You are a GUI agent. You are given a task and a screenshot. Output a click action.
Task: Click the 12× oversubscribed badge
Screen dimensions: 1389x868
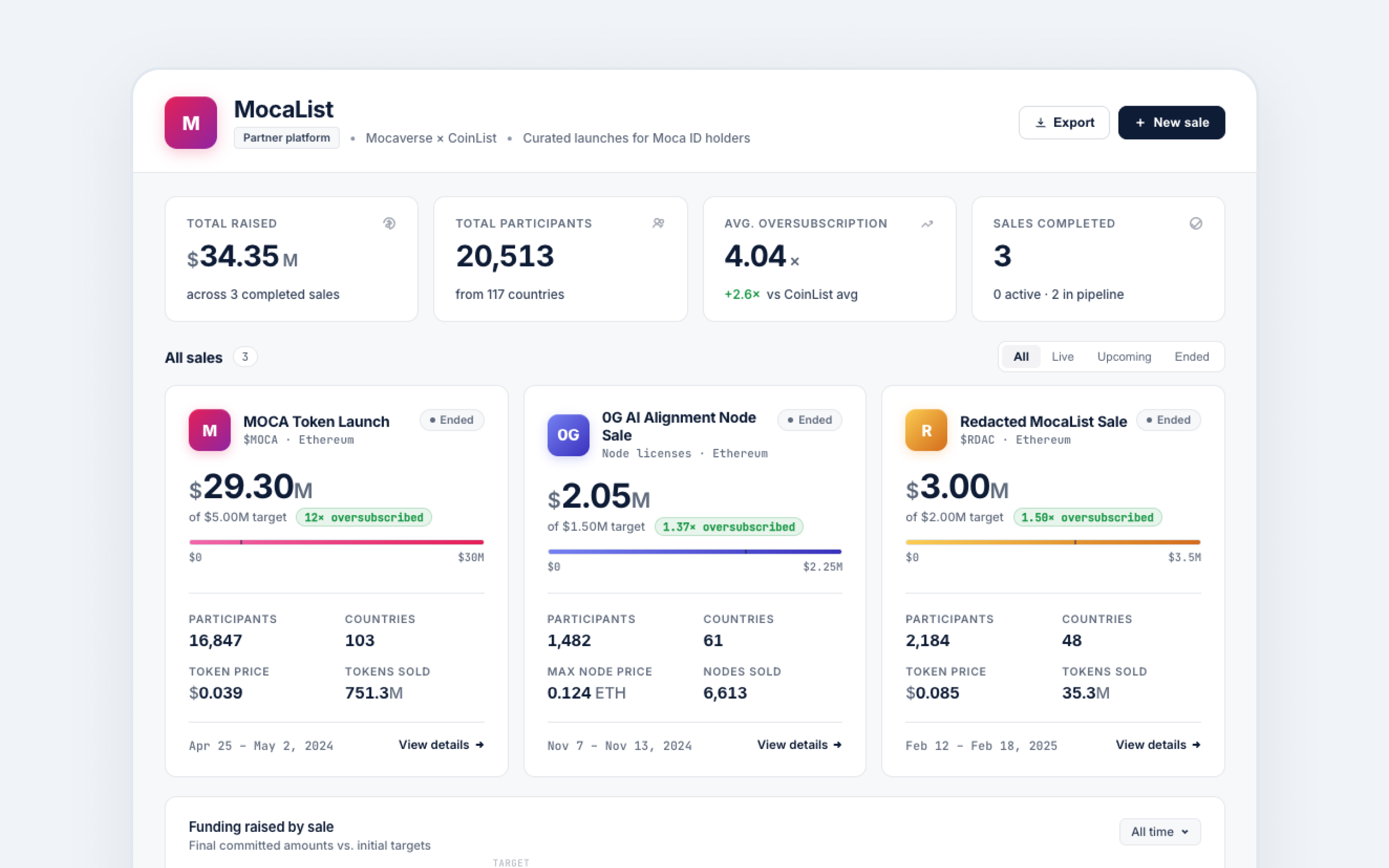point(364,517)
